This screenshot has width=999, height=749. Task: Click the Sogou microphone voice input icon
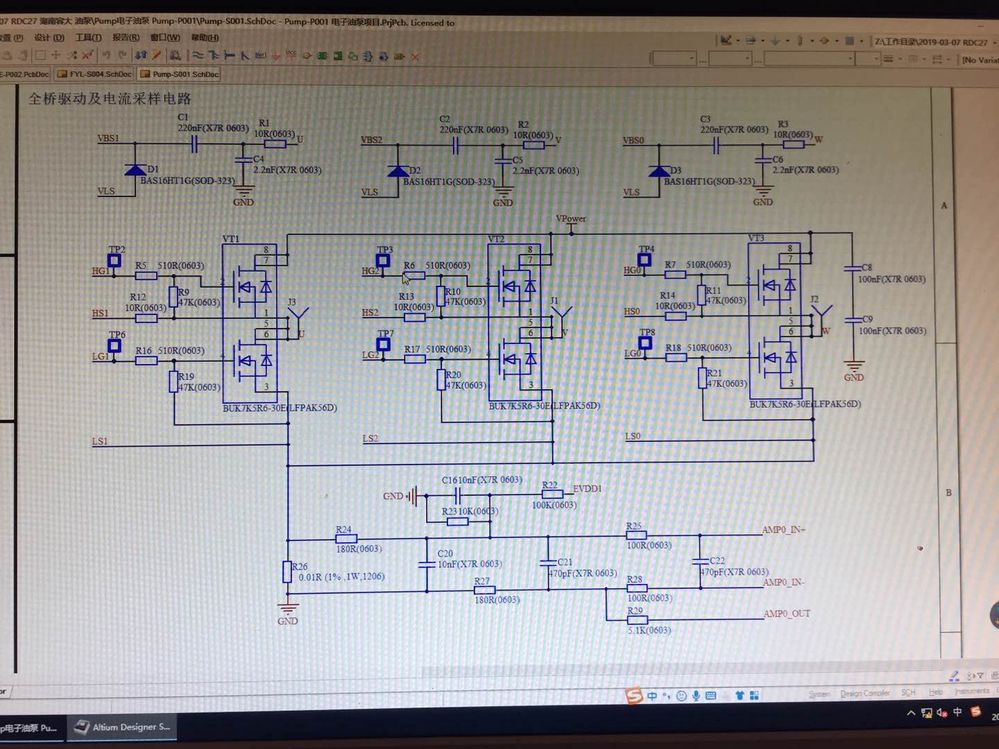pyautogui.click(x=696, y=696)
